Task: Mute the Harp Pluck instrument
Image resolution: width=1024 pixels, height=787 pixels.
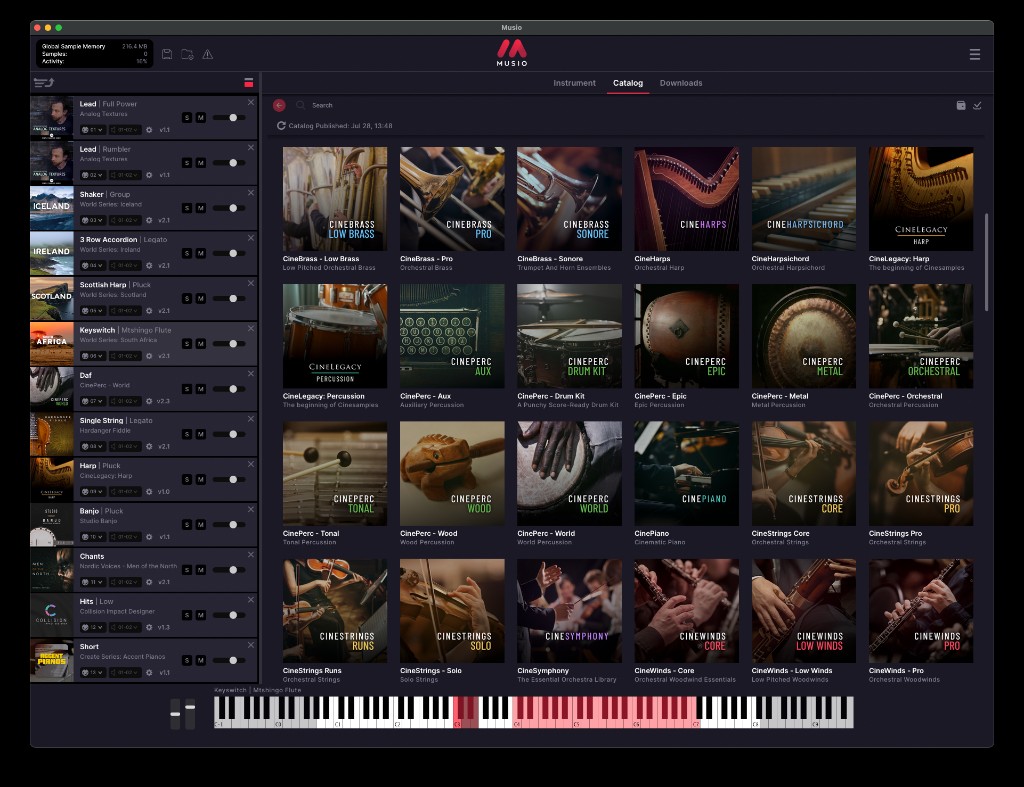Action: tap(200, 479)
